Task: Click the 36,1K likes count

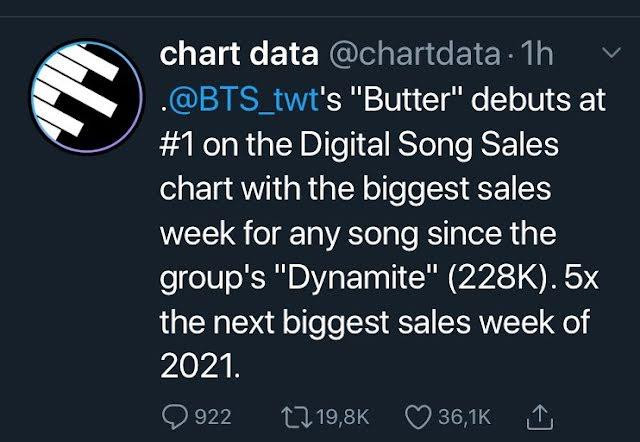Action: coord(465,415)
